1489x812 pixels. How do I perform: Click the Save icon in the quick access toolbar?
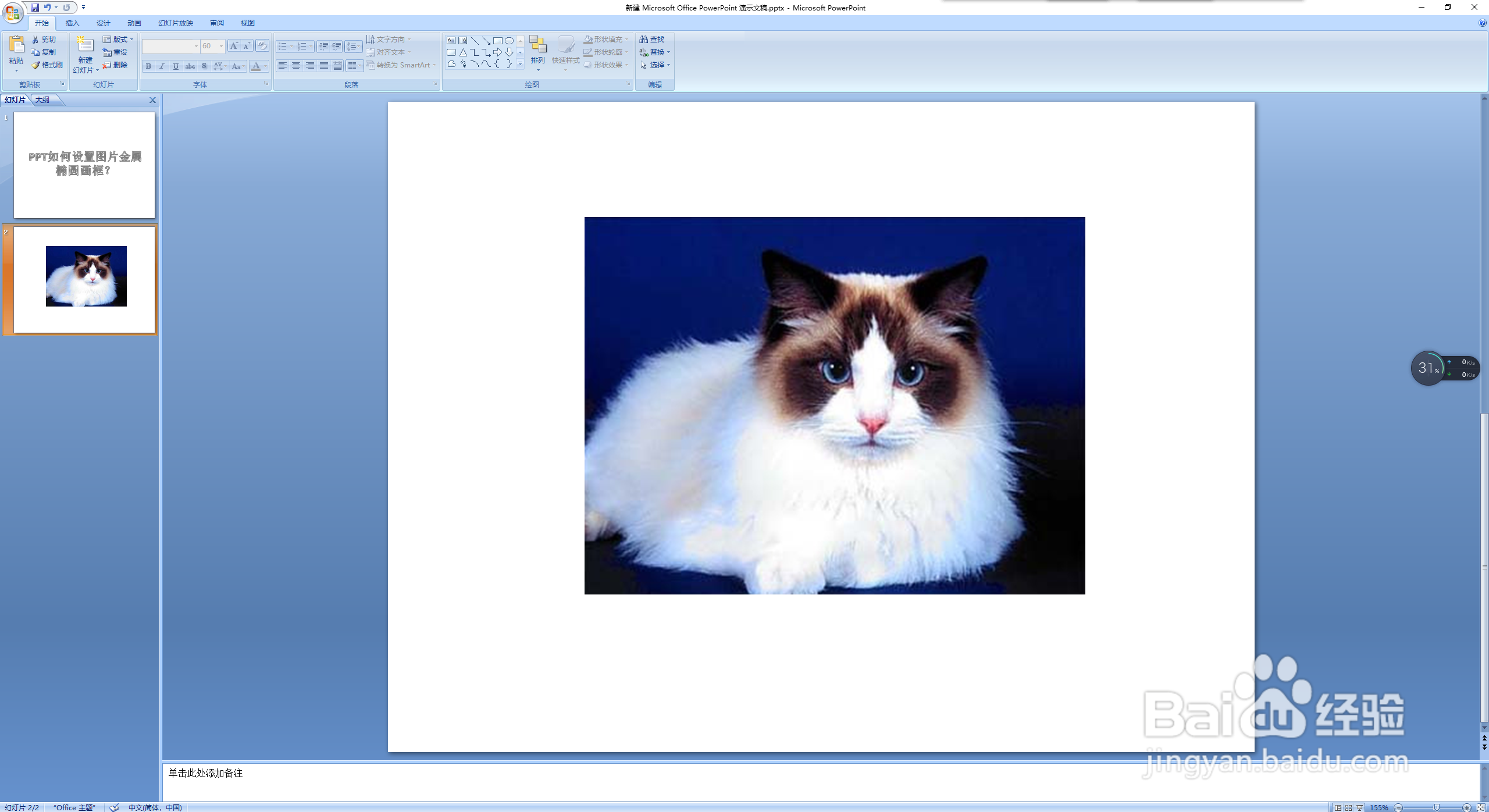[35, 8]
